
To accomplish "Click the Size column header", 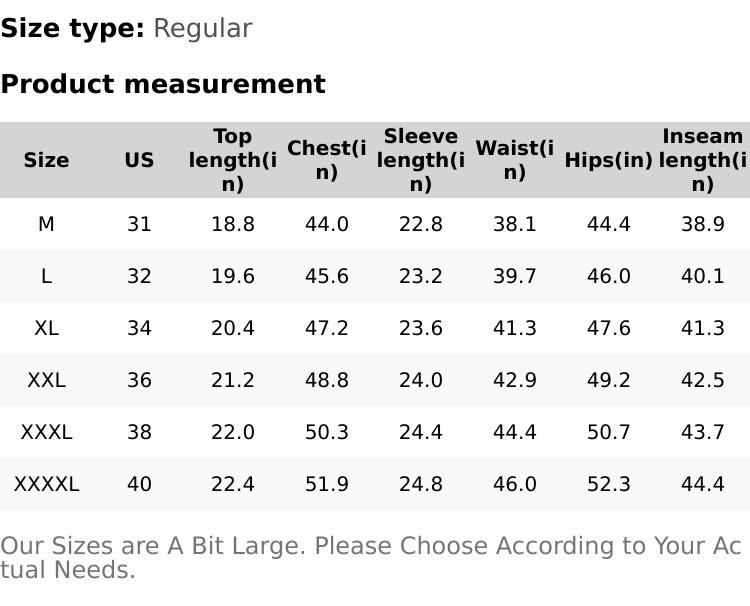I will (46, 160).
